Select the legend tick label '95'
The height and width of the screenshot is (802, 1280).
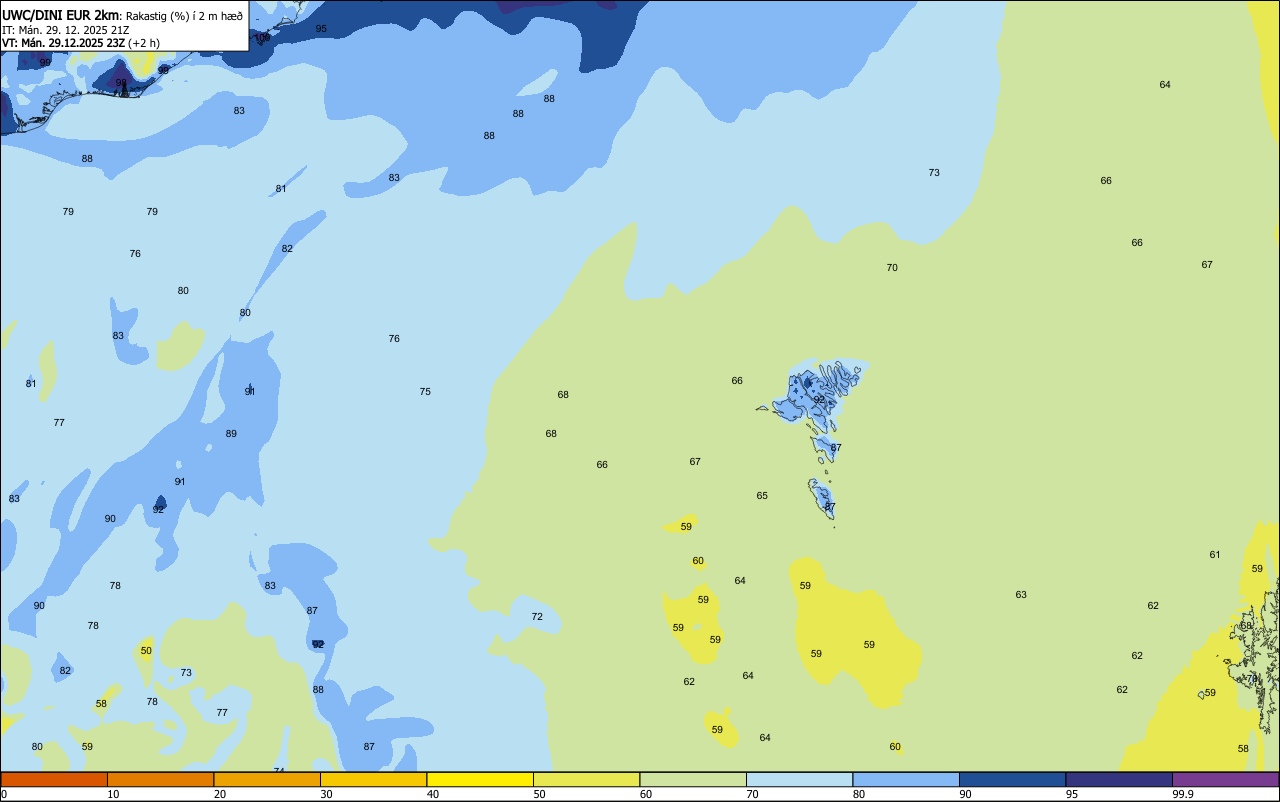(x=1072, y=794)
